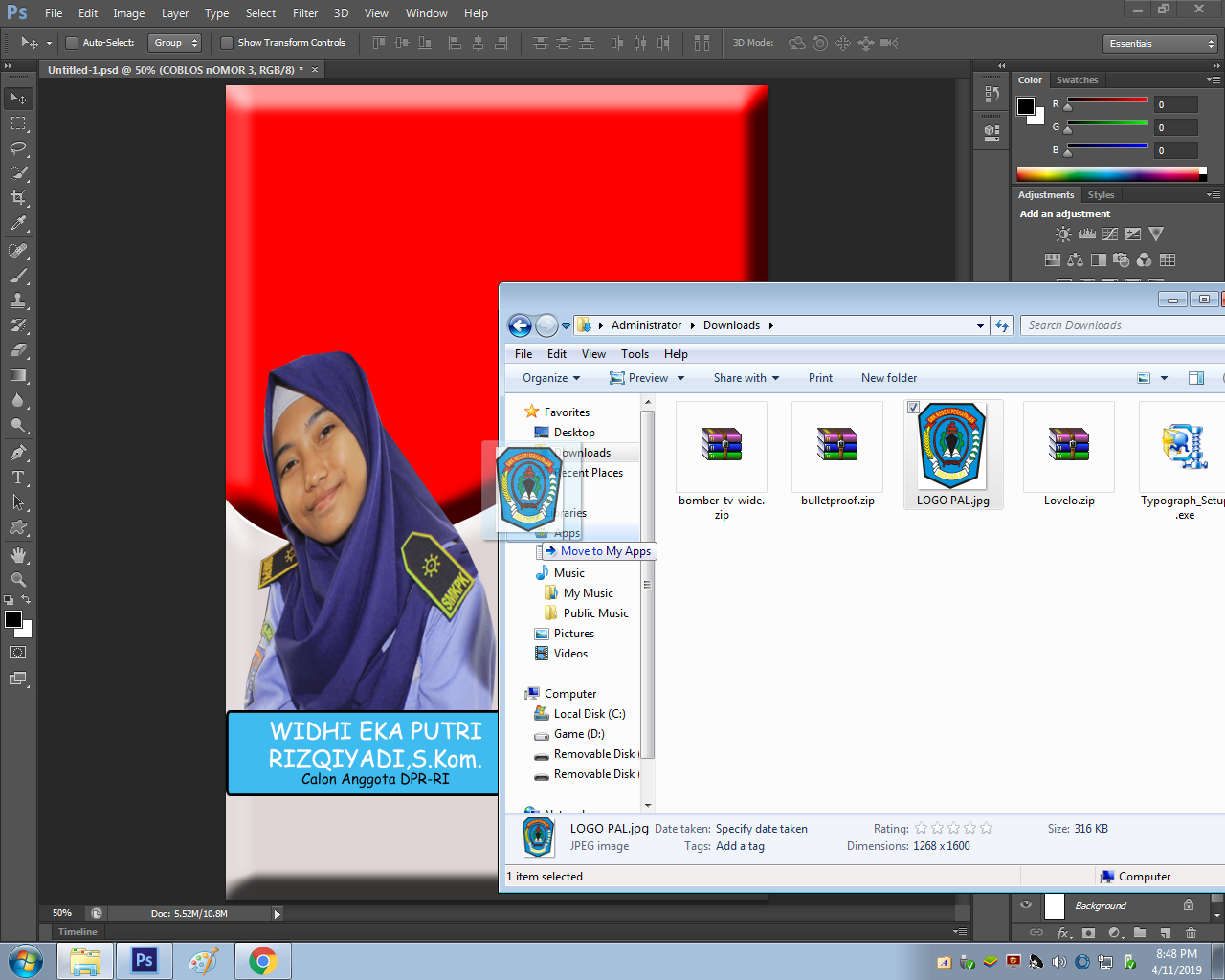The image size is (1225, 980).
Task: Open the Tools menu in Explorer
Action: (x=635, y=354)
